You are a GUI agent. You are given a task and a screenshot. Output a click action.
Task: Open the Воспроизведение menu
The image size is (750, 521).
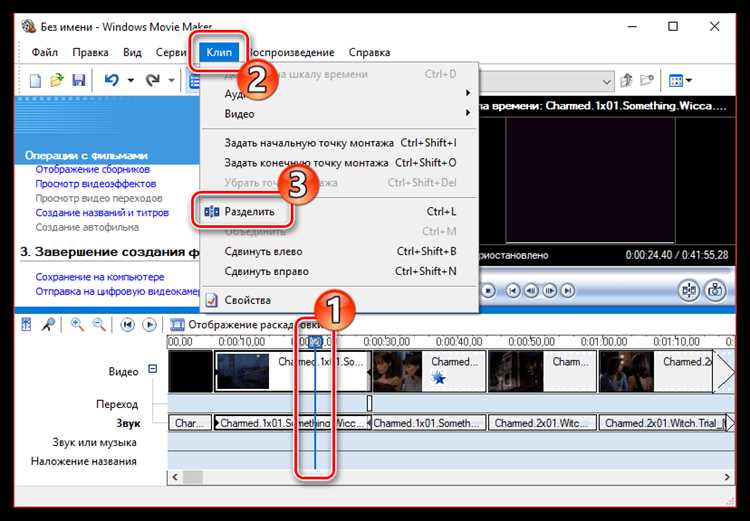(292, 52)
